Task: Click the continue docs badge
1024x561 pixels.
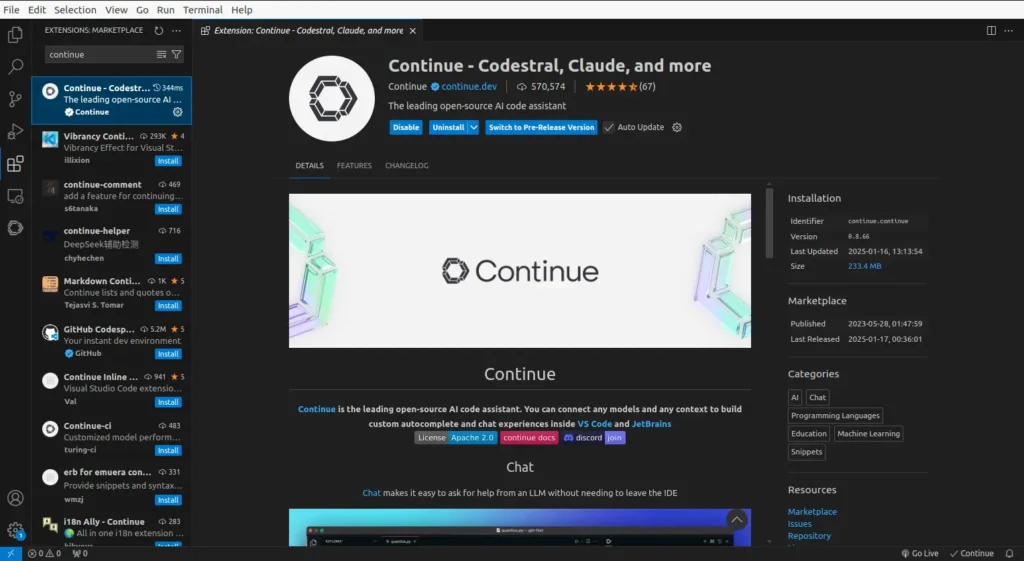Action: pos(528,438)
